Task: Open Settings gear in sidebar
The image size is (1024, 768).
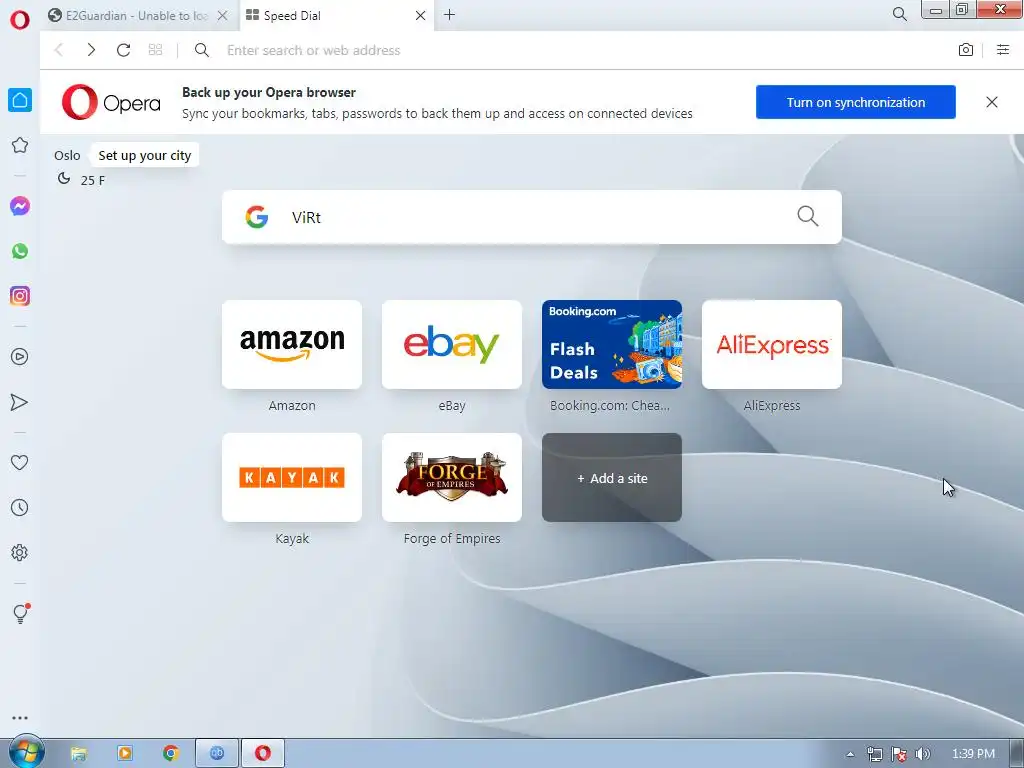Action: 20,552
